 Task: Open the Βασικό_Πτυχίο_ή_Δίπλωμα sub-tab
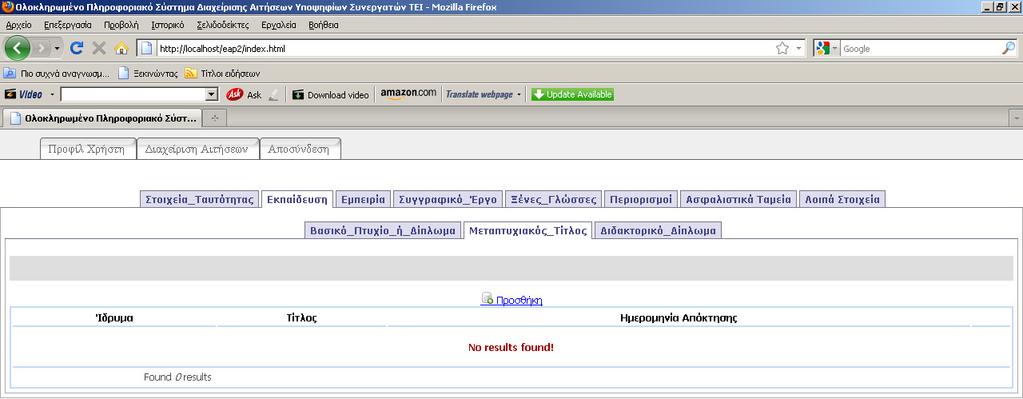(x=383, y=231)
